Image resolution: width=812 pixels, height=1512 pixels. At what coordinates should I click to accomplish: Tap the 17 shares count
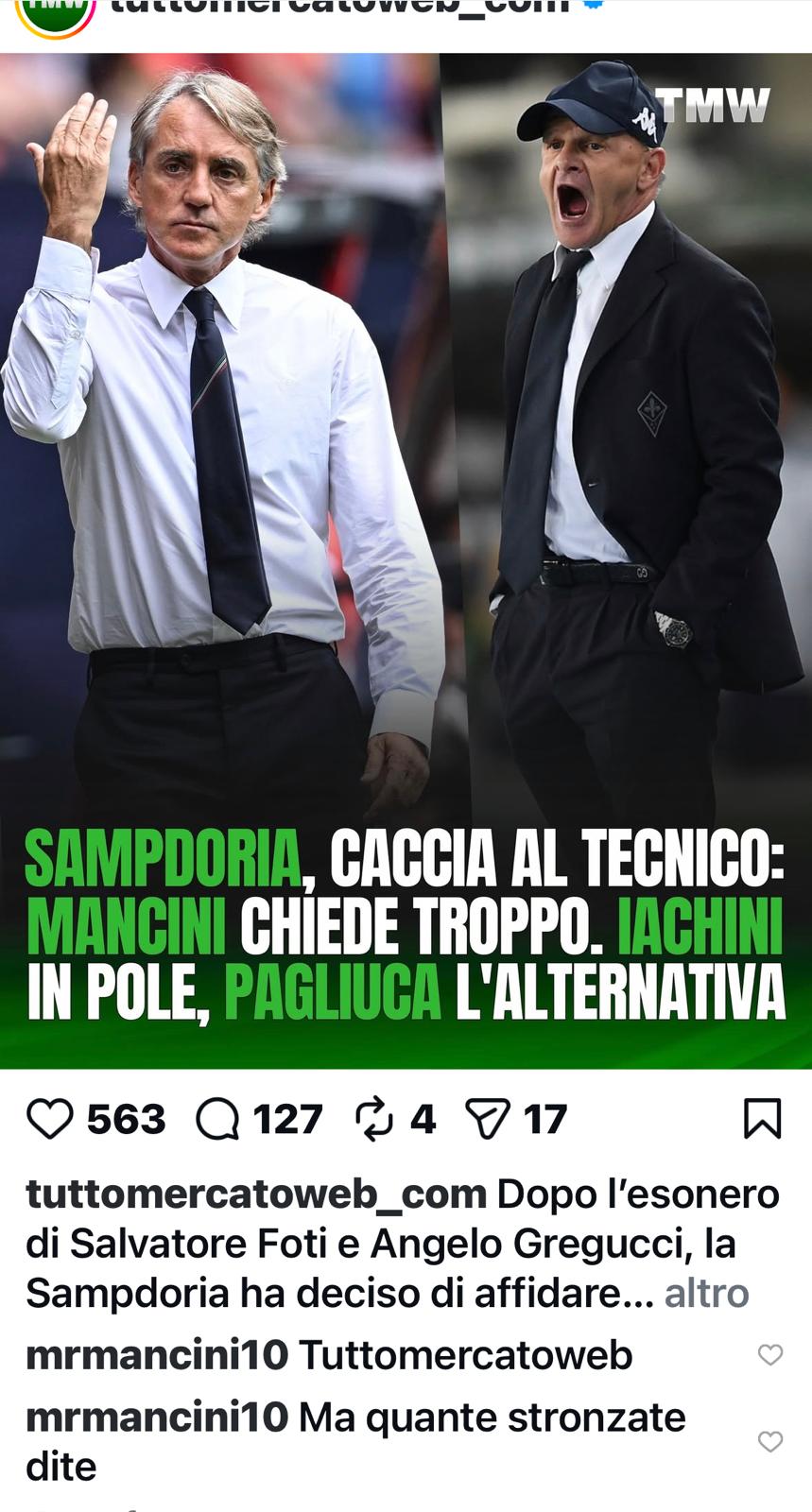(544, 1120)
